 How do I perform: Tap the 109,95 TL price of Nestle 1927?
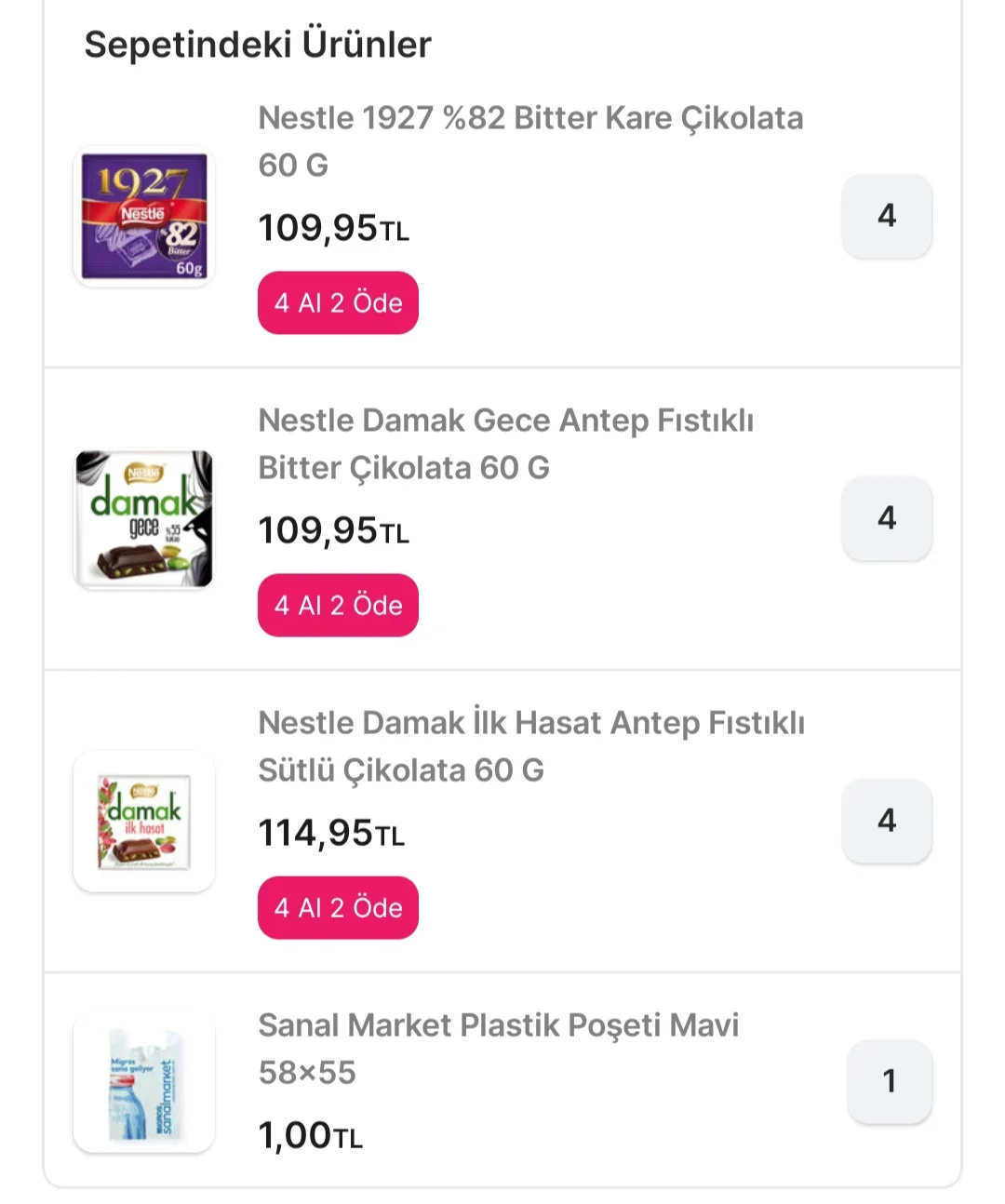click(333, 228)
